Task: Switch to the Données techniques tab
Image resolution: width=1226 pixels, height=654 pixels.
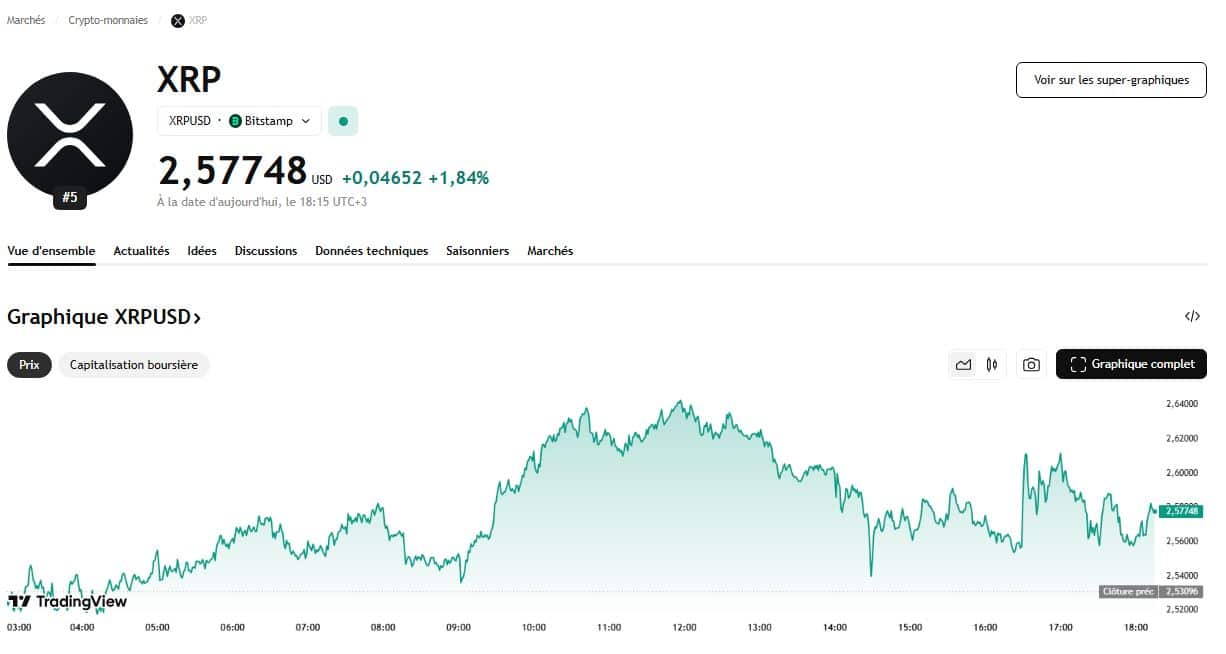Action: [371, 251]
